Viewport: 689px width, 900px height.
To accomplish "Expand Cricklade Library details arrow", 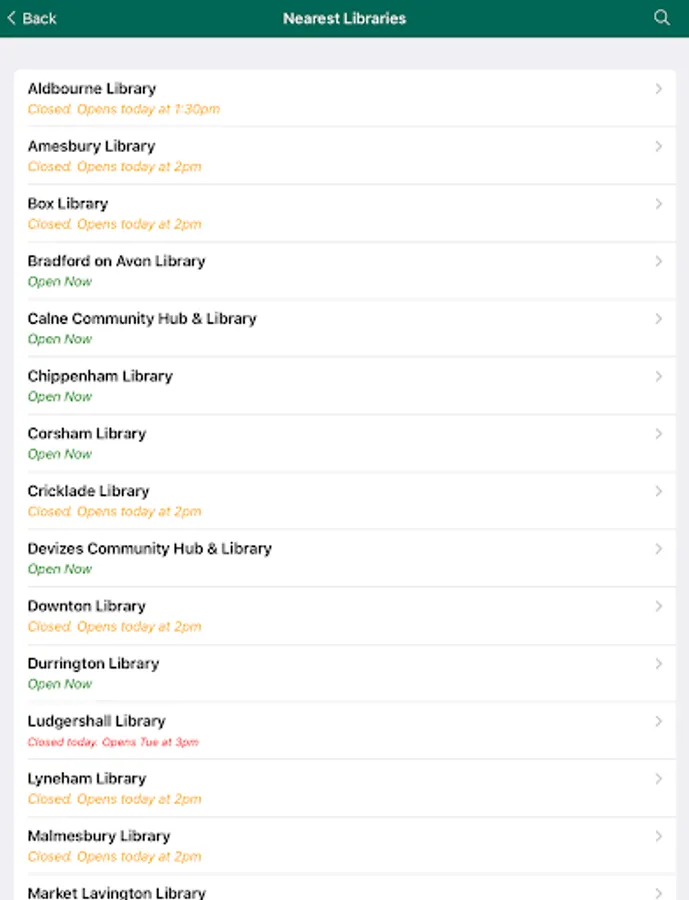I will pyautogui.click(x=659, y=491).
